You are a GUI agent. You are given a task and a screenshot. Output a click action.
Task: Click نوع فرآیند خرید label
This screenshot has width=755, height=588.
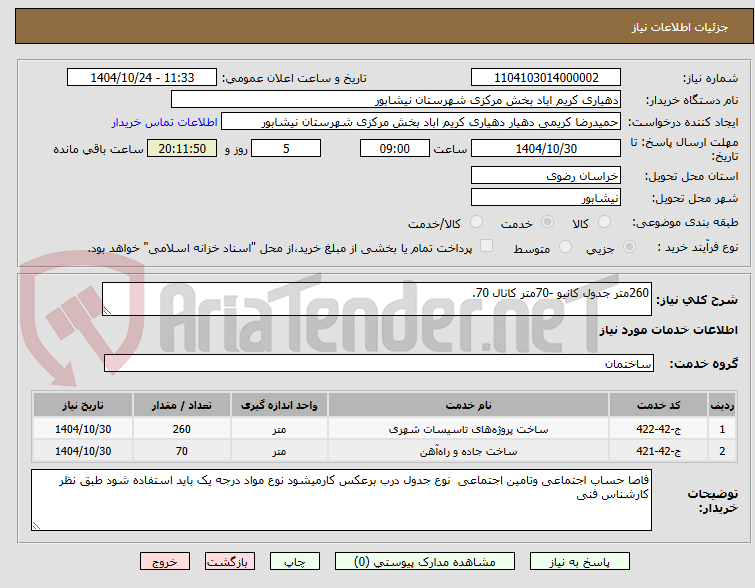pos(698,247)
